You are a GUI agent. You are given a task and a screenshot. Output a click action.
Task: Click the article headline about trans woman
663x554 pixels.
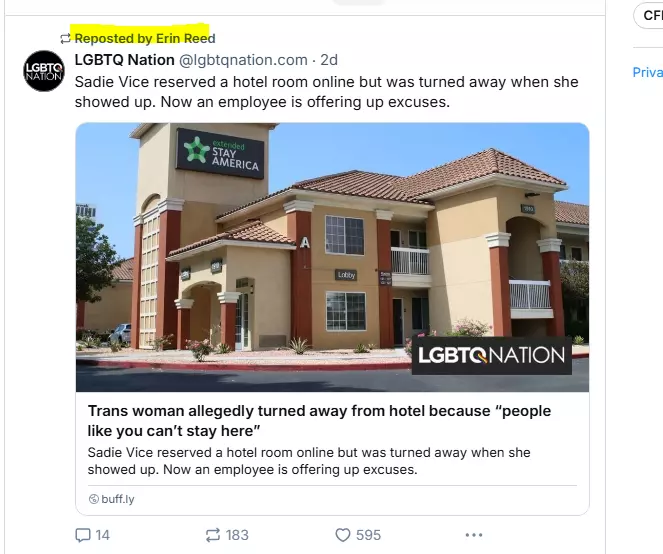pyautogui.click(x=319, y=421)
